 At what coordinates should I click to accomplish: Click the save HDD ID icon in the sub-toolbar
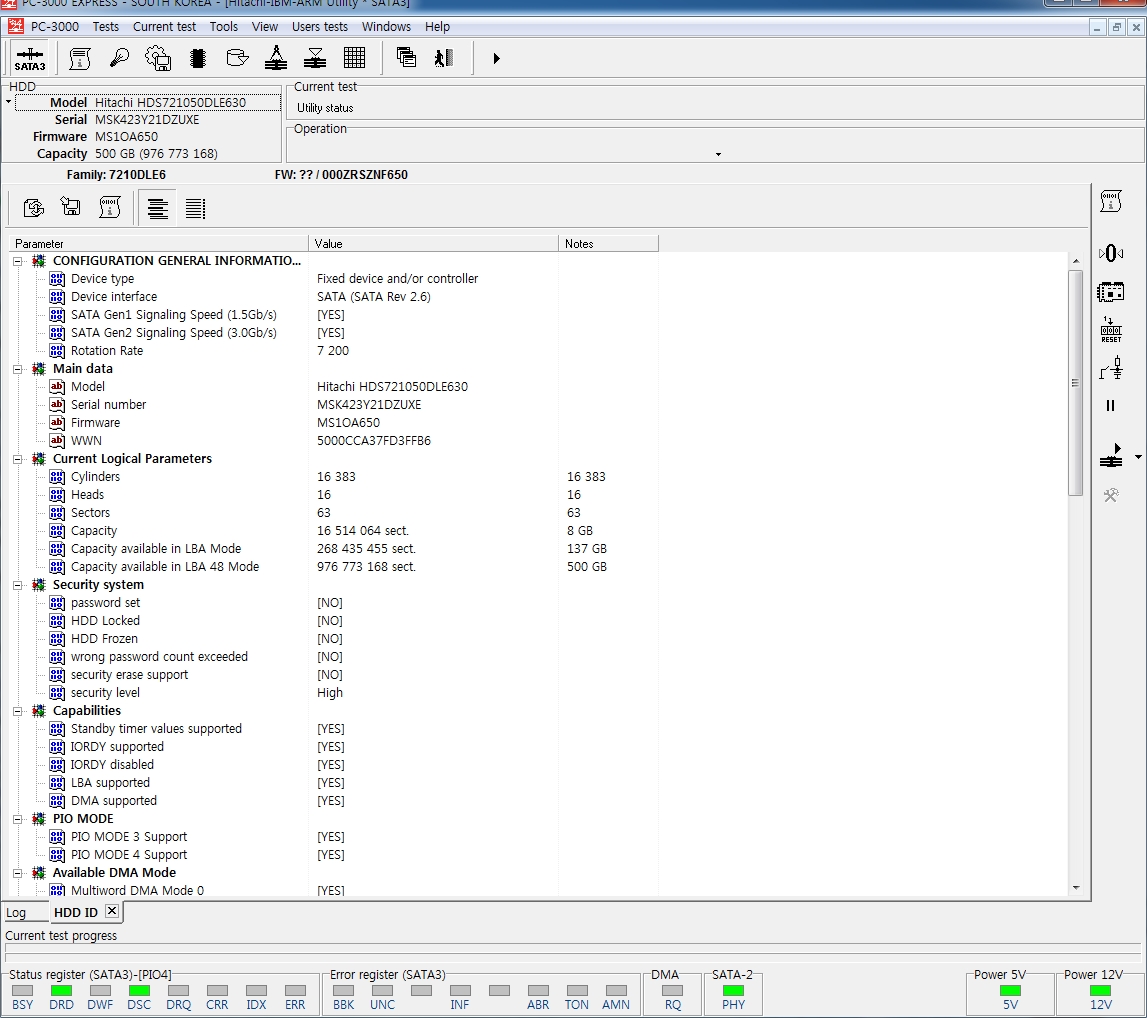(x=71, y=208)
